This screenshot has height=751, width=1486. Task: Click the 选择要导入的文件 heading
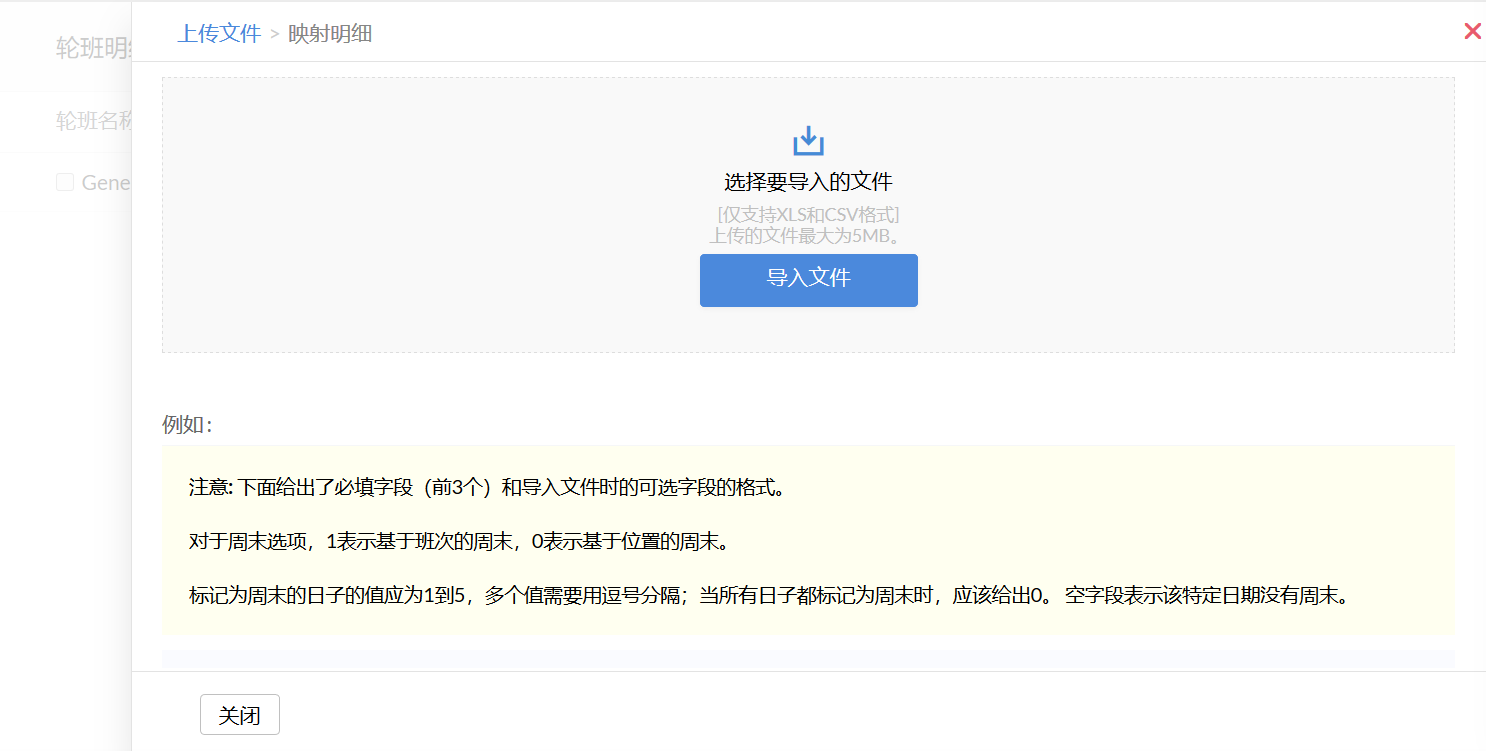[x=808, y=182]
